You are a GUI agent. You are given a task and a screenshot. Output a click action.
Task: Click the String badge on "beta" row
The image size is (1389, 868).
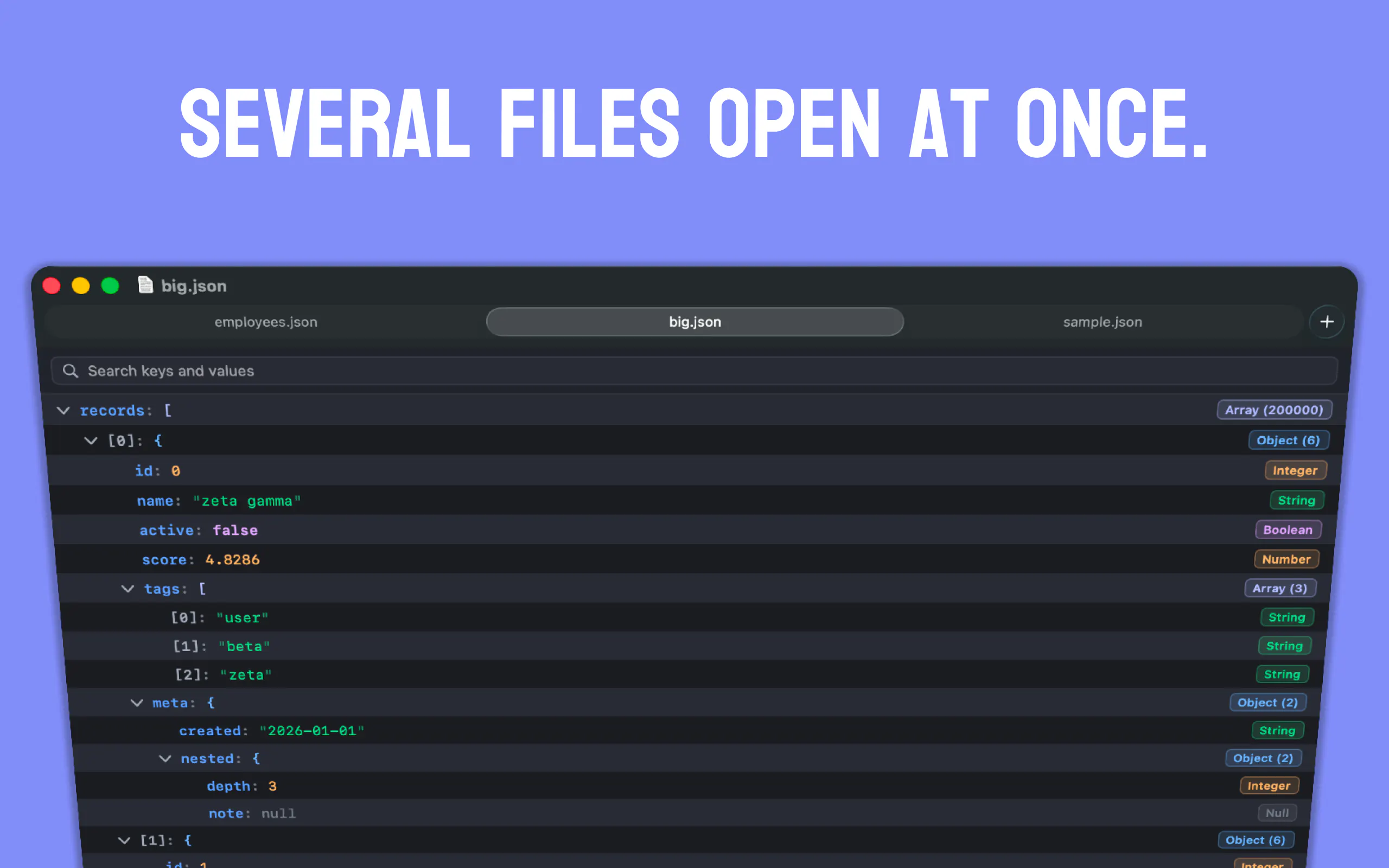(x=1284, y=646)
